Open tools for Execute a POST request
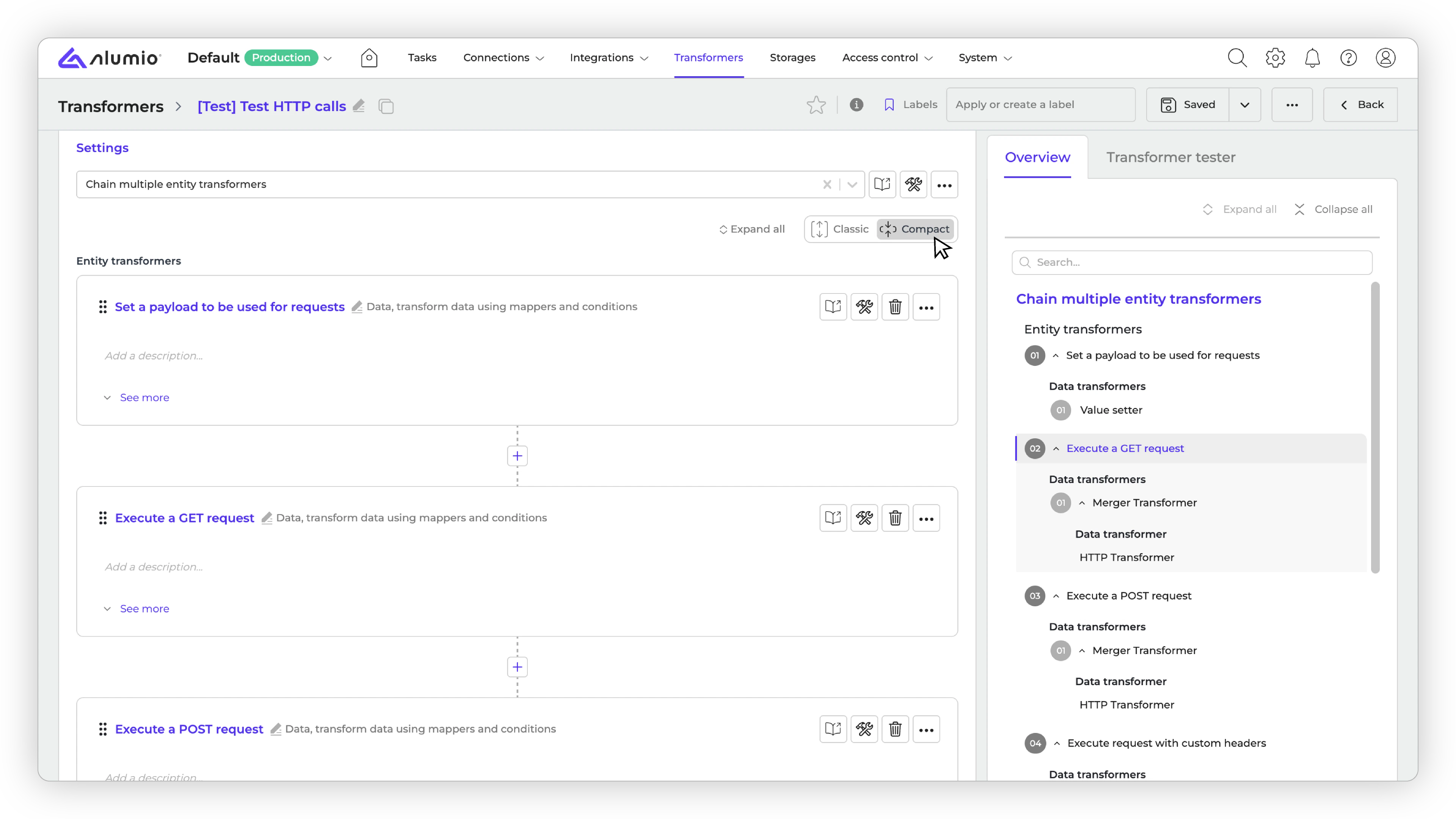 [864, 729]
